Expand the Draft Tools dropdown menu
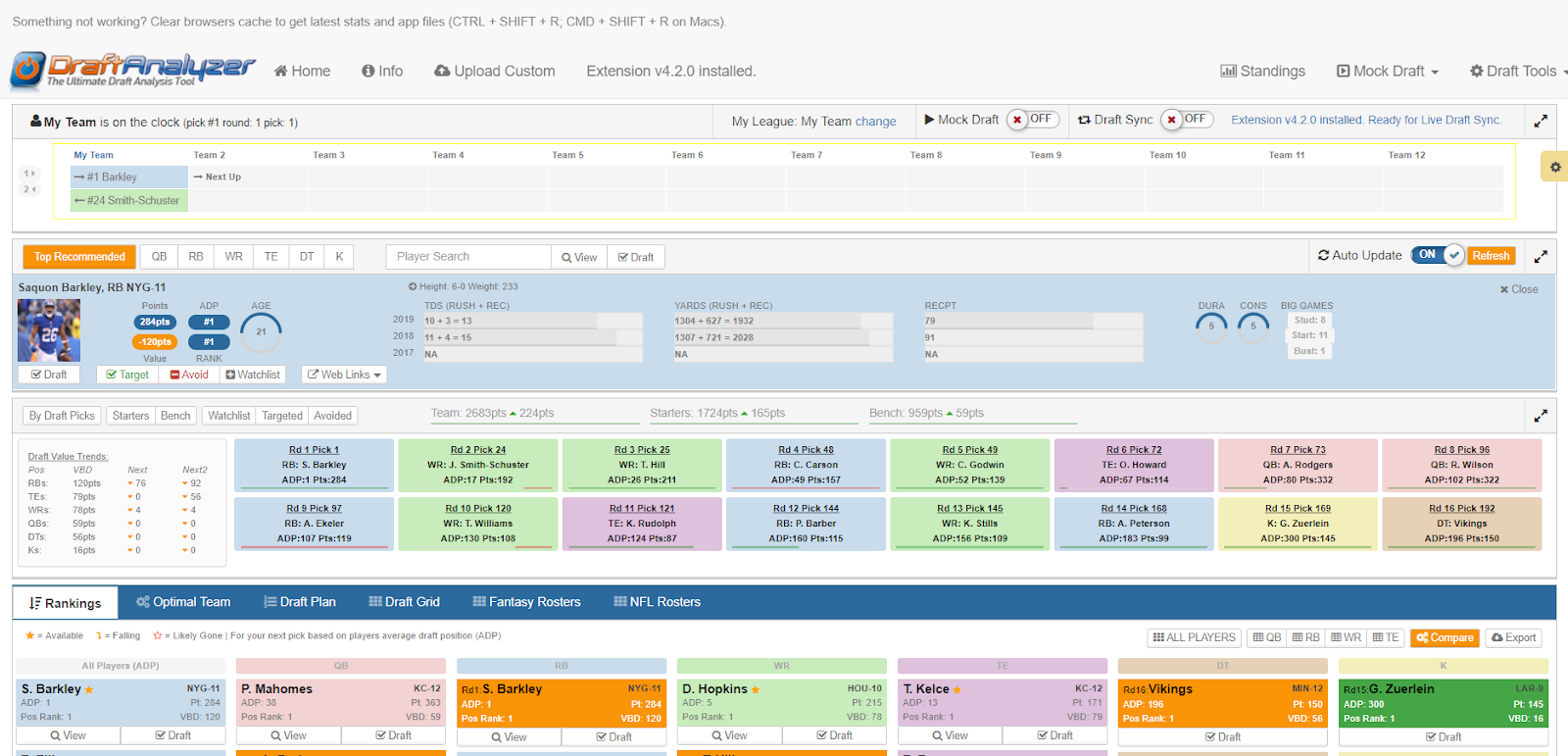Image resolution: width=1568 pixels, height=756 pixels. click(1518, 71)
